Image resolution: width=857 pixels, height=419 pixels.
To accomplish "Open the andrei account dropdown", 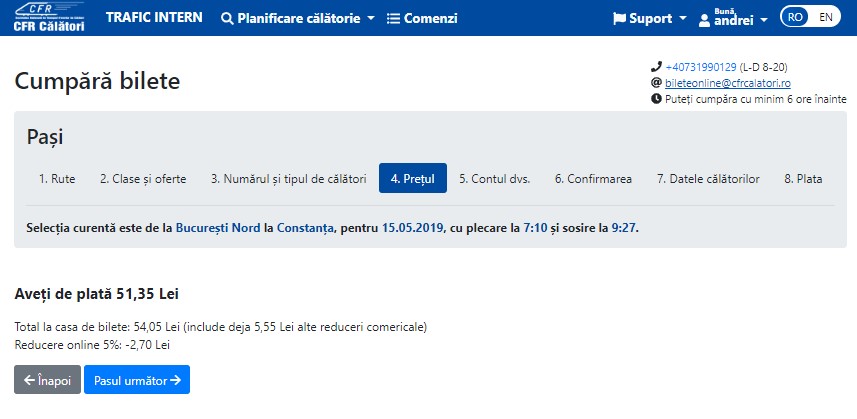I will click(733, 18).
